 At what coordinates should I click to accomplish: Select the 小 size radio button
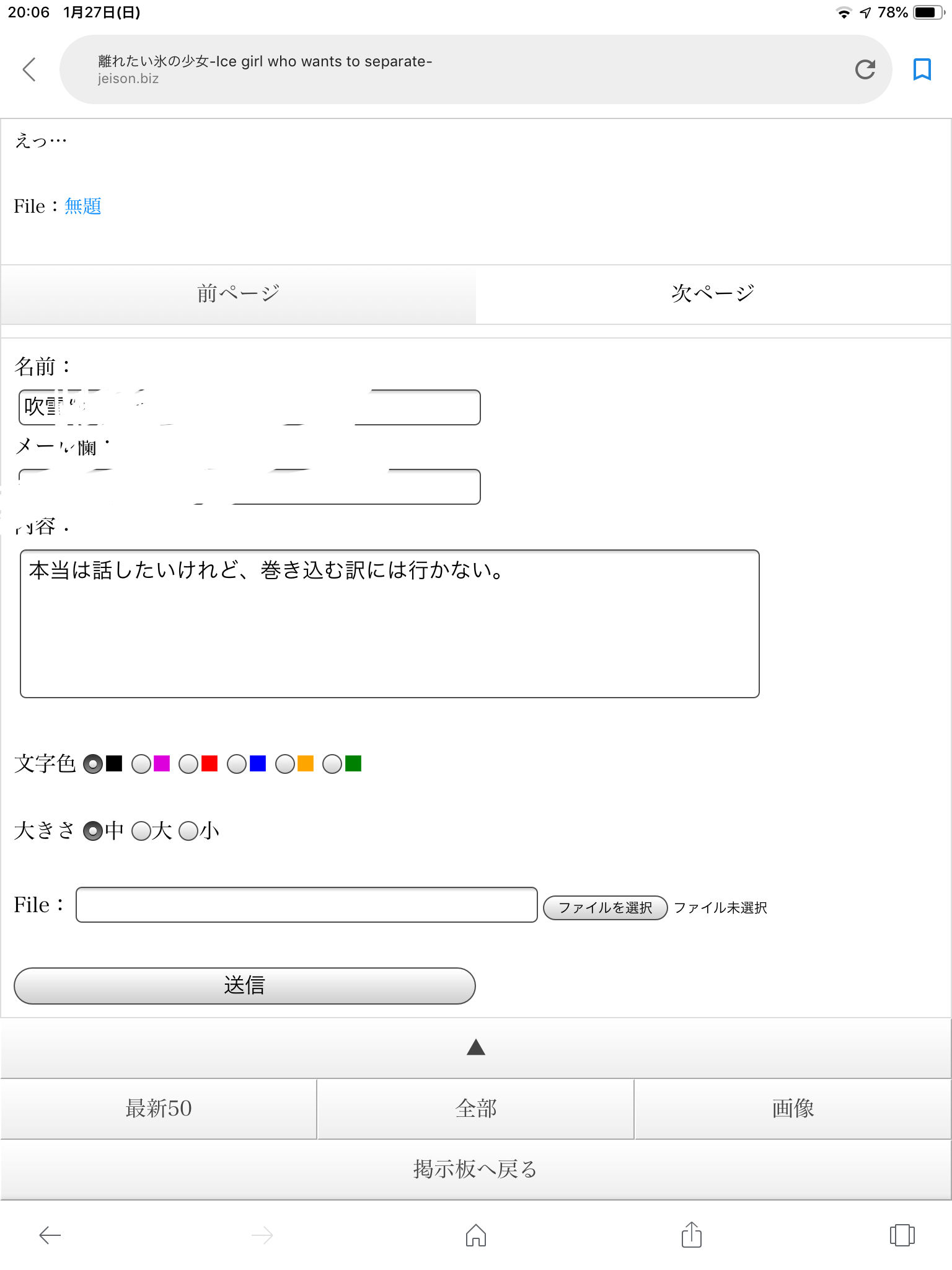(x=188, y=830)
